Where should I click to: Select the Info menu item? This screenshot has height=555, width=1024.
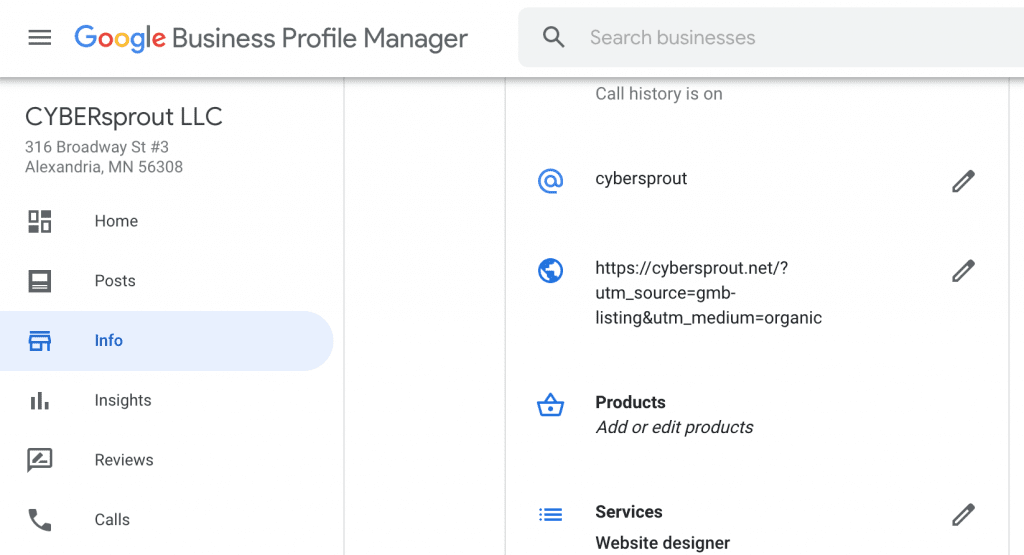167,341
